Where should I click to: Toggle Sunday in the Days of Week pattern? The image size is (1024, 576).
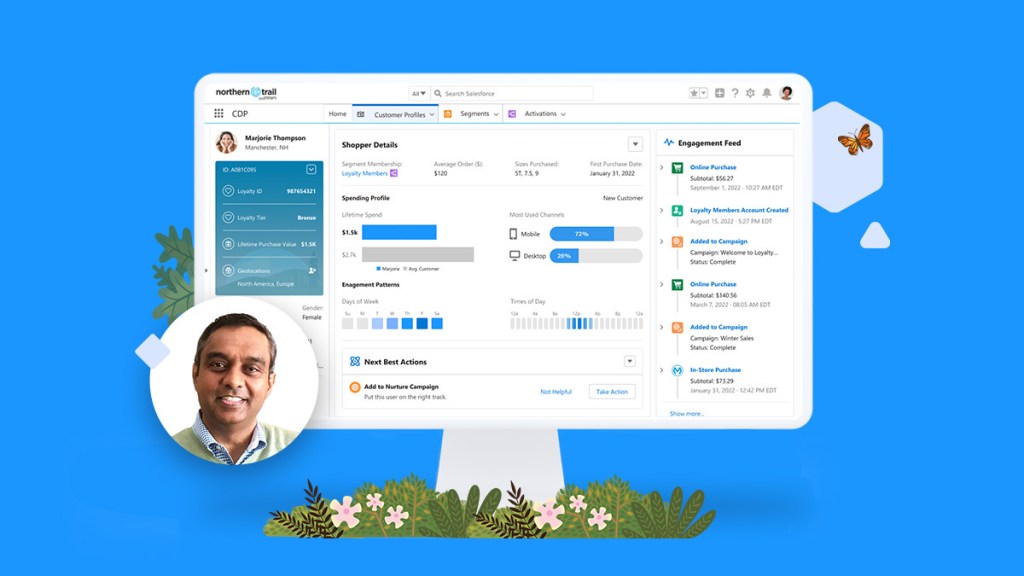tap(348, 323)
